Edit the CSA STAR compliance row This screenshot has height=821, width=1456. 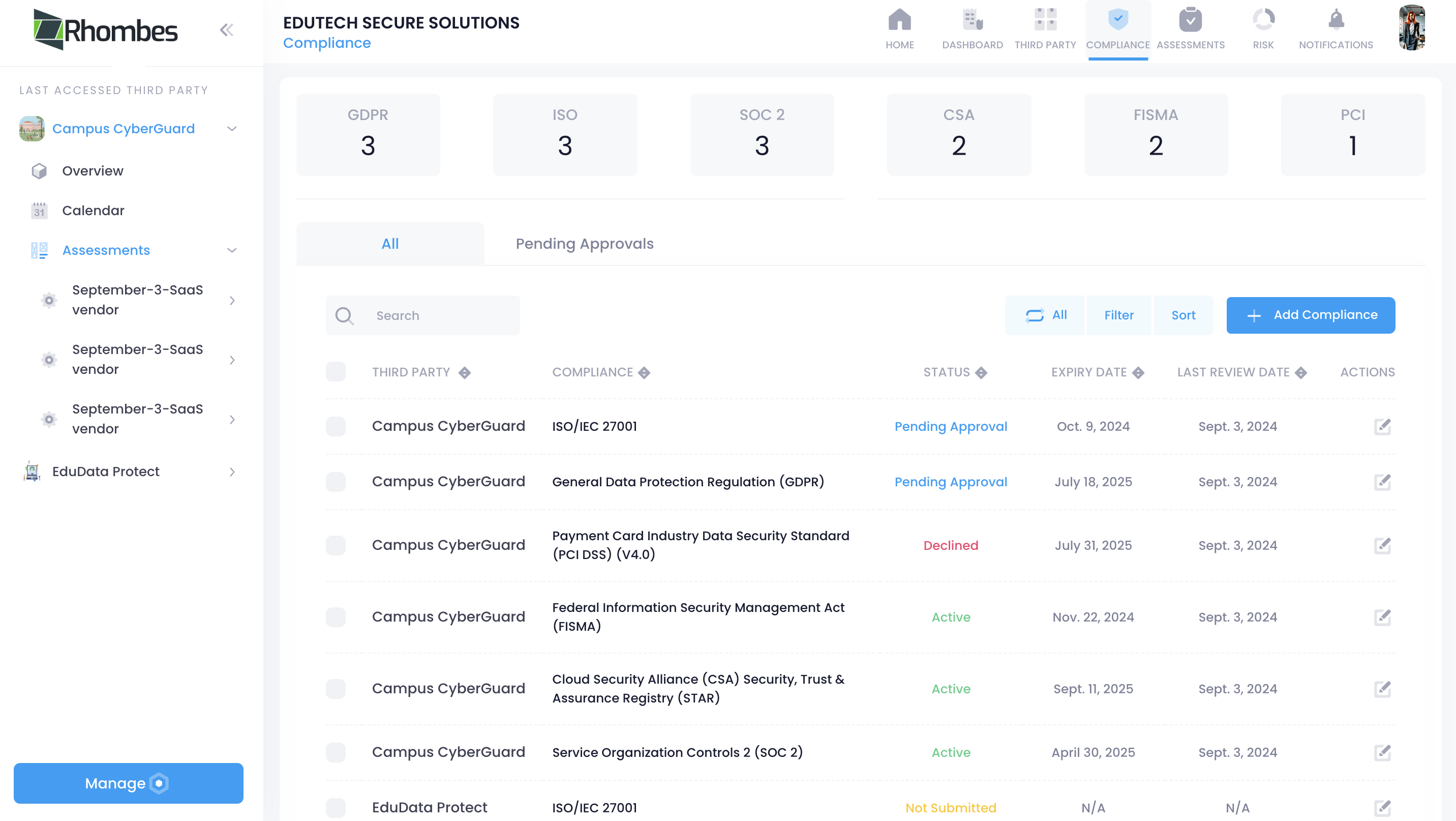tap(1382, 689)
